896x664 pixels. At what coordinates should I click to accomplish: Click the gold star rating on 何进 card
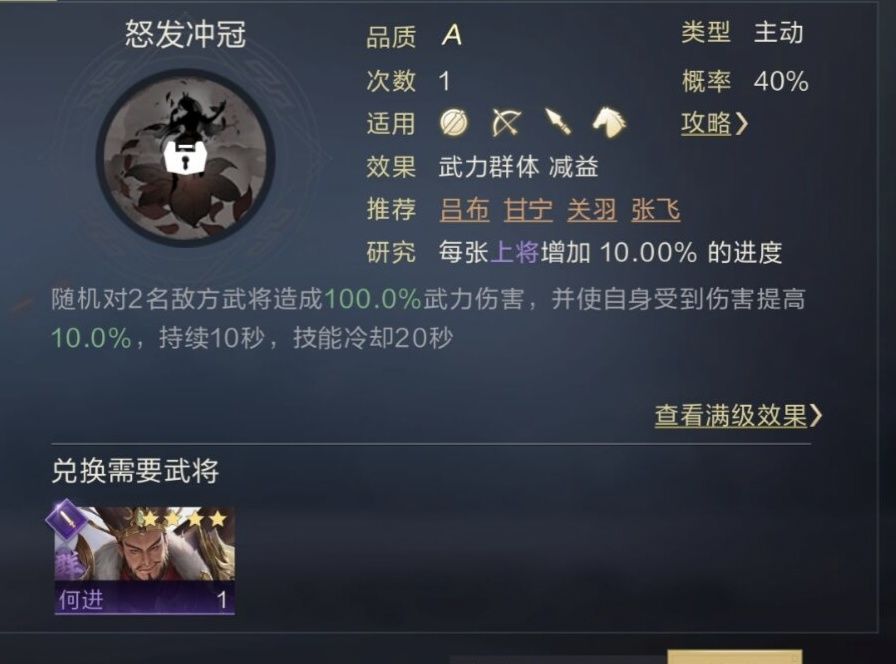(183, 519)
